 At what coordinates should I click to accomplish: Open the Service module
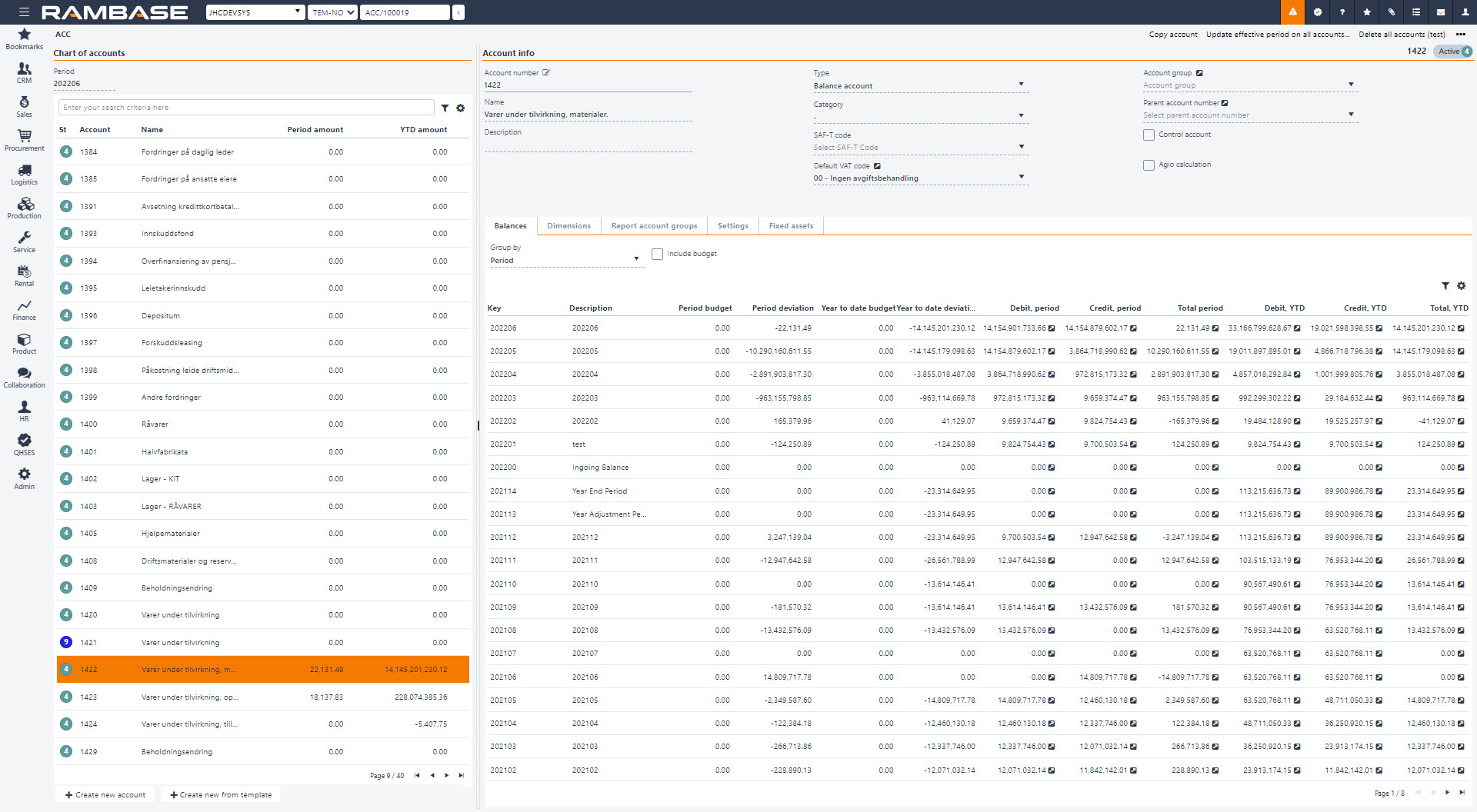coord(25,242)
